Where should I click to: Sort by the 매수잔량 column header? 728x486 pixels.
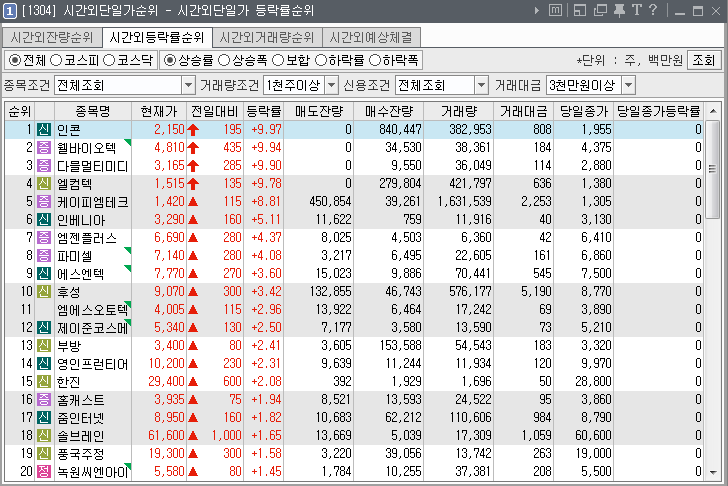click(x=389, y=111)
